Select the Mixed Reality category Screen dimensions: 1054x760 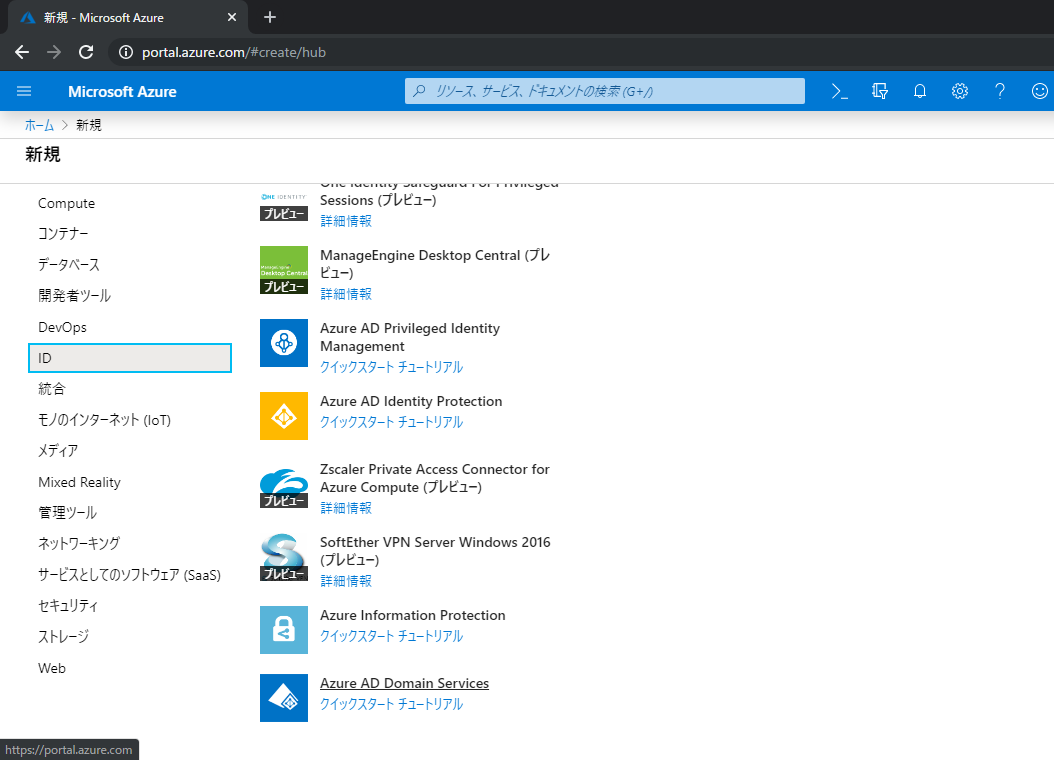click(79, 482)
